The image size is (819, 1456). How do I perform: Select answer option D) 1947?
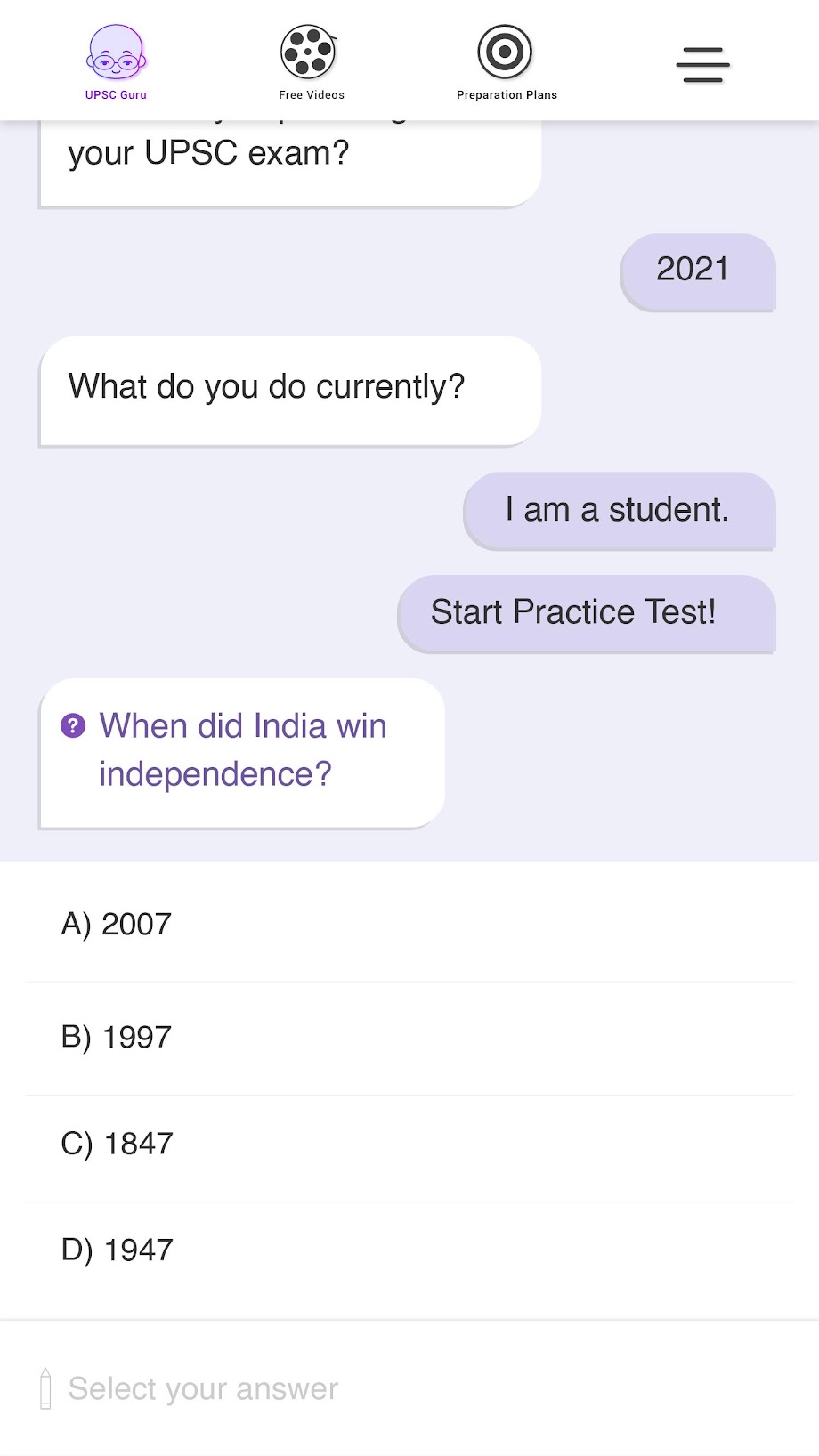point(409,1250)
